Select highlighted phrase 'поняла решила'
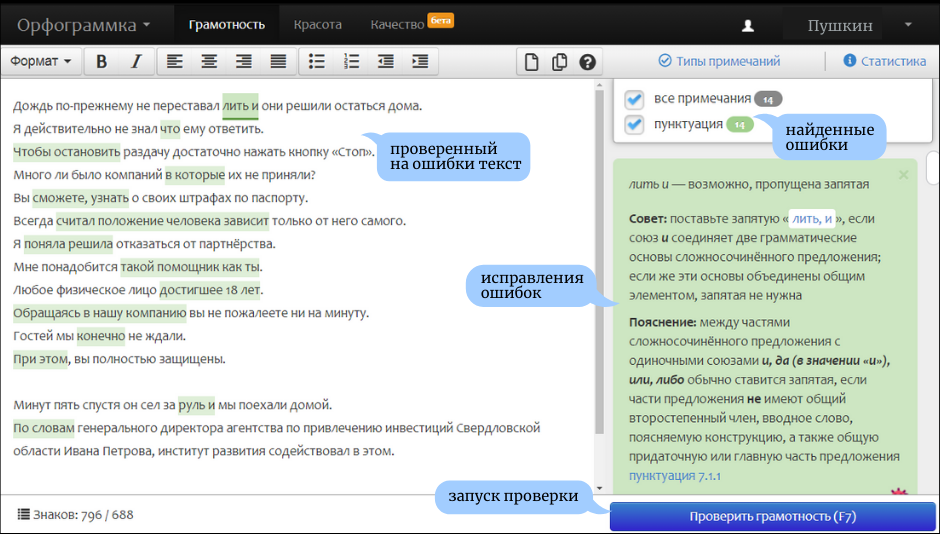The image size is (940, 534). pos(68,244)
